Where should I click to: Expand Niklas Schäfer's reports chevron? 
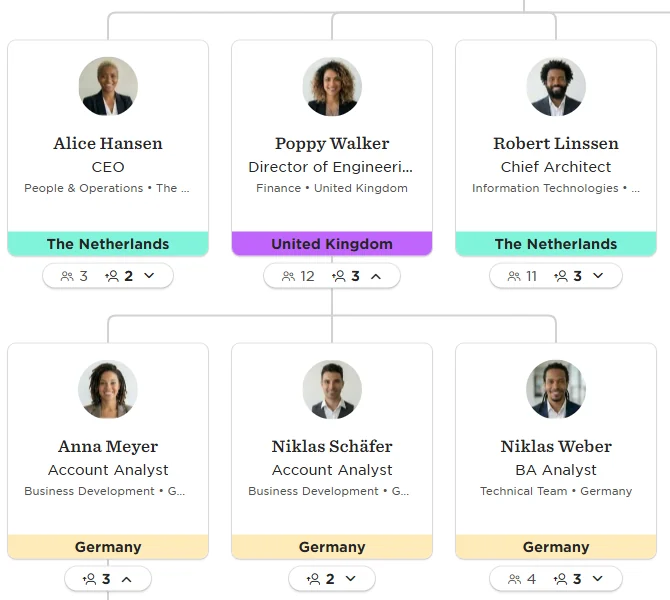coord(350,579)
